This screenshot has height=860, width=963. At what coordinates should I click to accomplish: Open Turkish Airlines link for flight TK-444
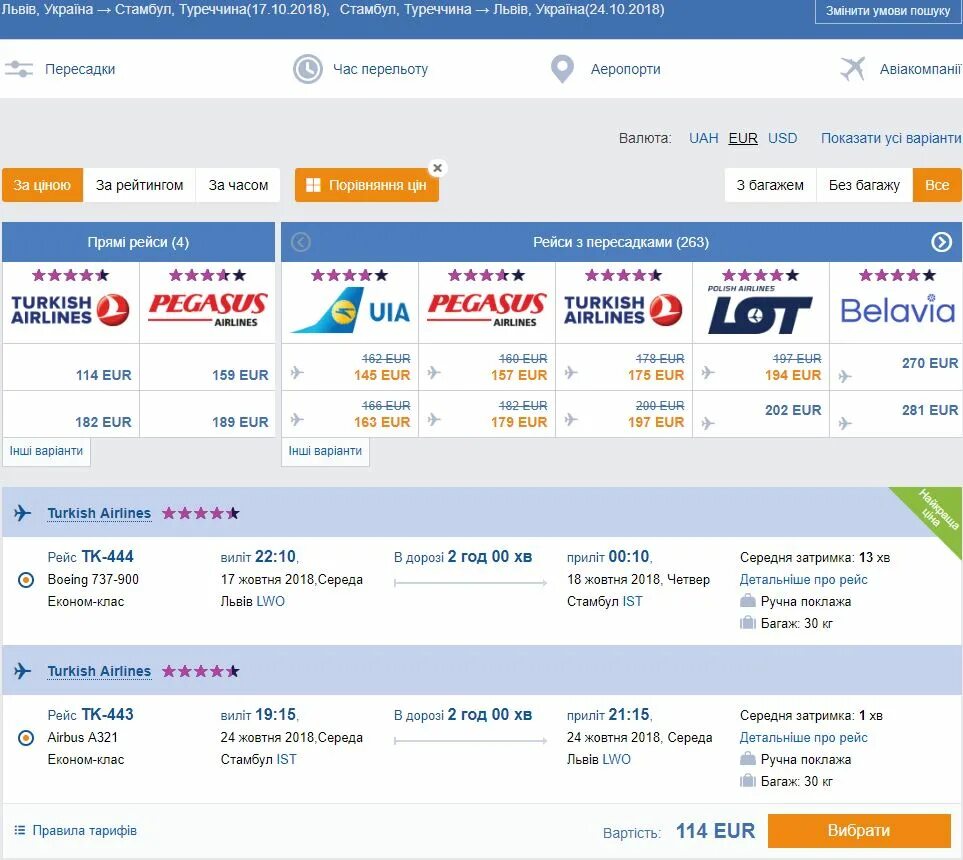[99, 513]
